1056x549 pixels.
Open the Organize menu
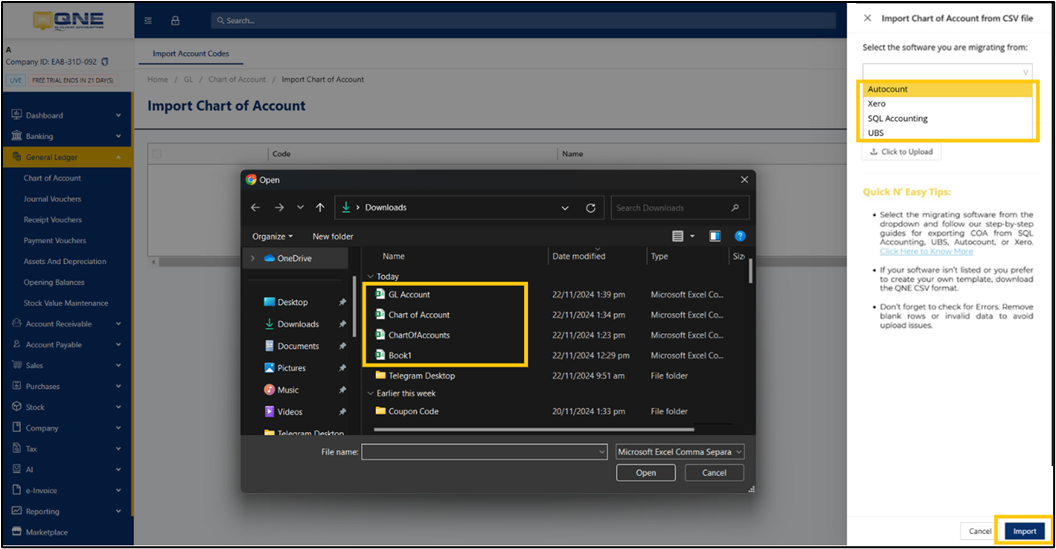(272, 236)
